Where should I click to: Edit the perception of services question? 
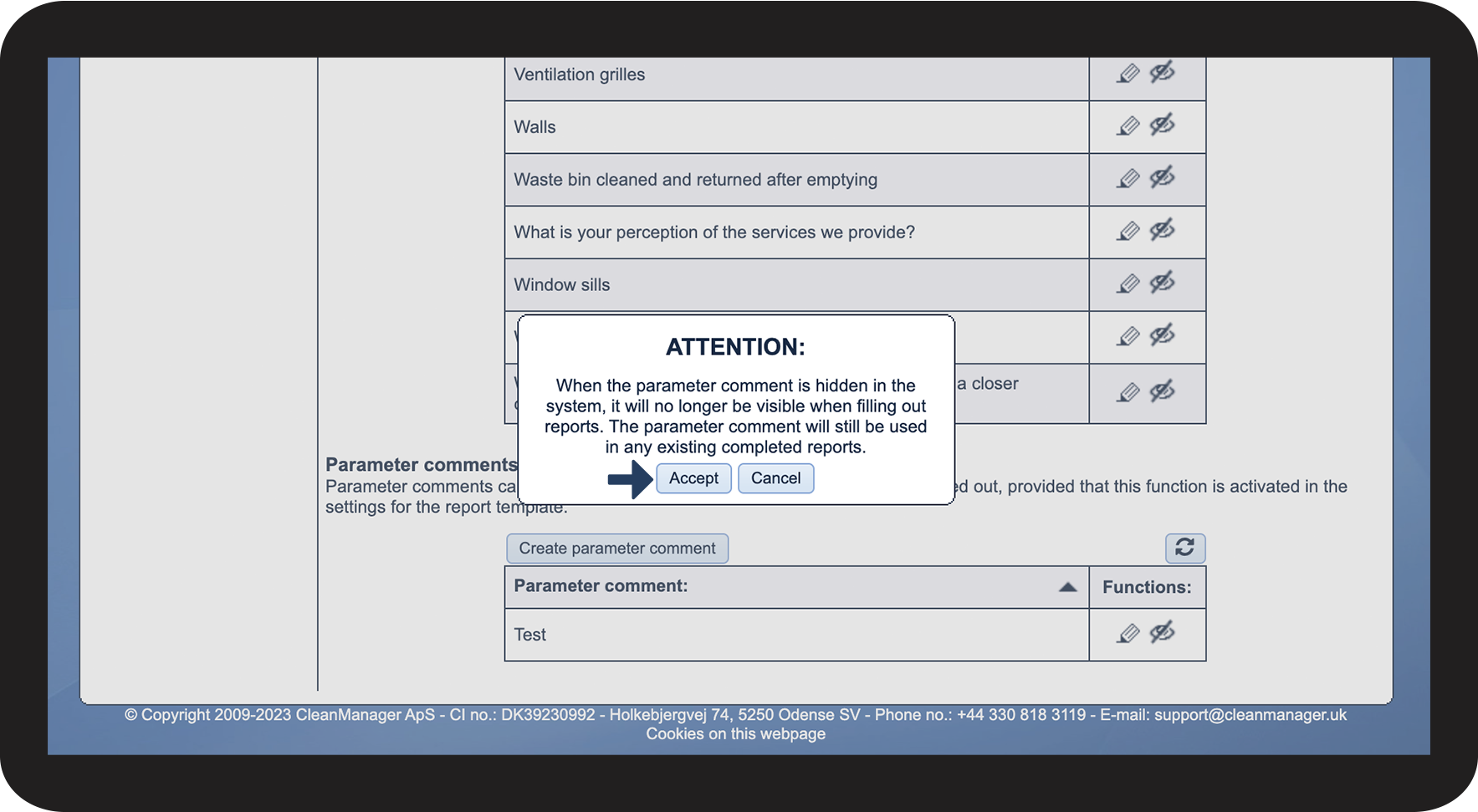[x=1128, y=232]
